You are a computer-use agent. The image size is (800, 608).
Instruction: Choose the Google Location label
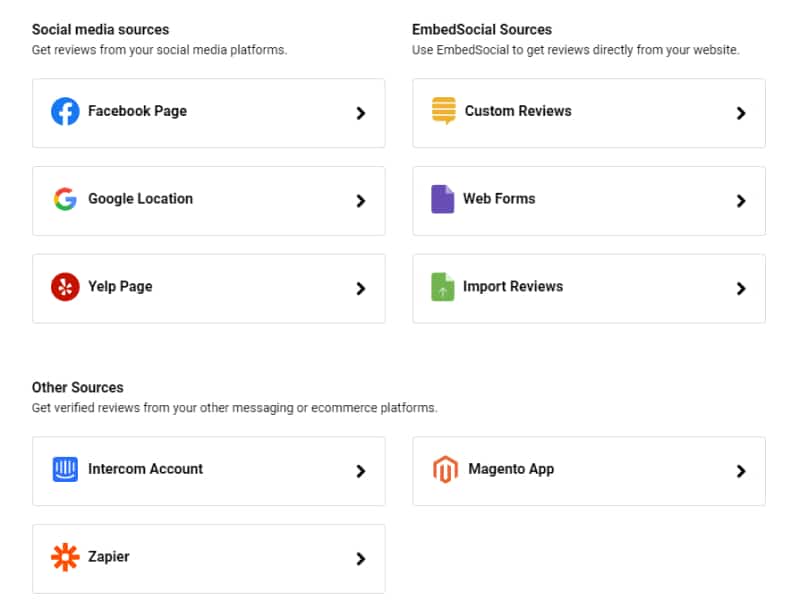140,199
